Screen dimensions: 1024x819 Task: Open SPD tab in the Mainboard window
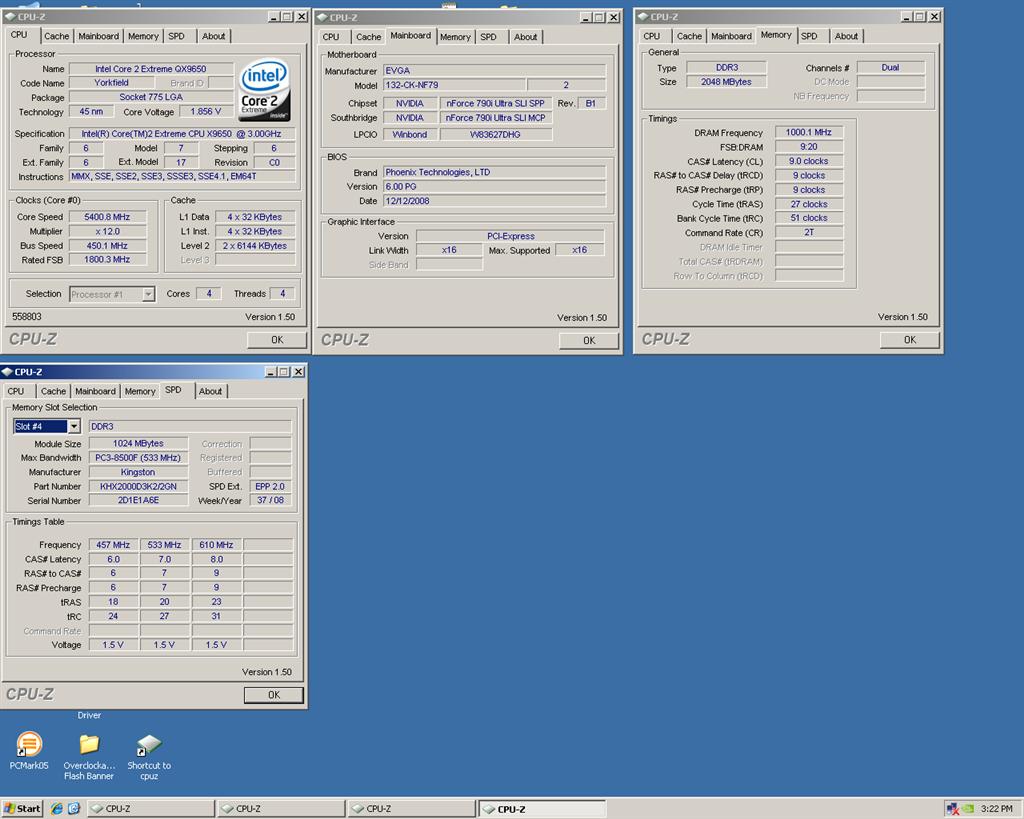coord(488,37)
